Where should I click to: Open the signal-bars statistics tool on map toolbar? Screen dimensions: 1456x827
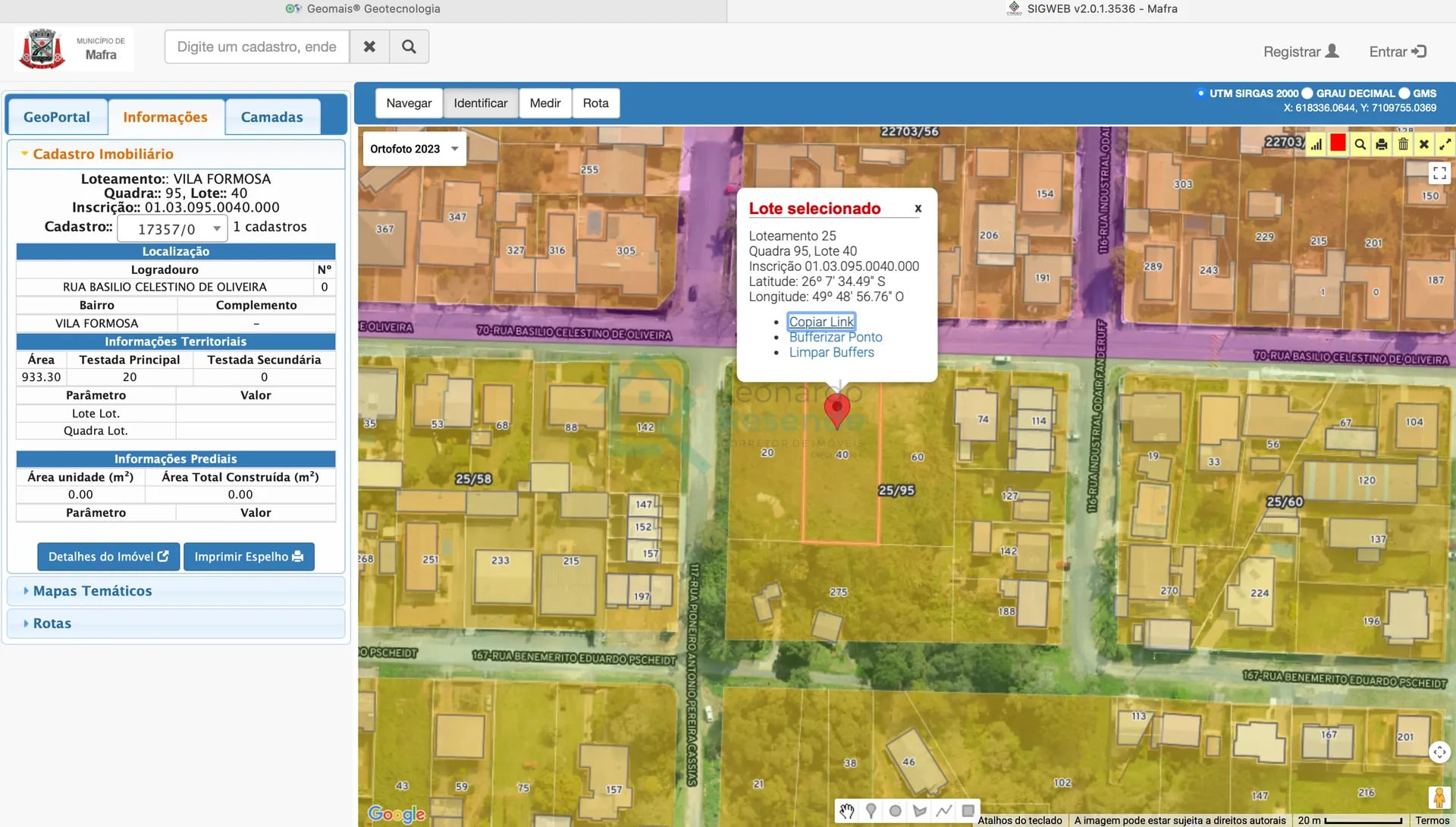(x=1316, y=144)
